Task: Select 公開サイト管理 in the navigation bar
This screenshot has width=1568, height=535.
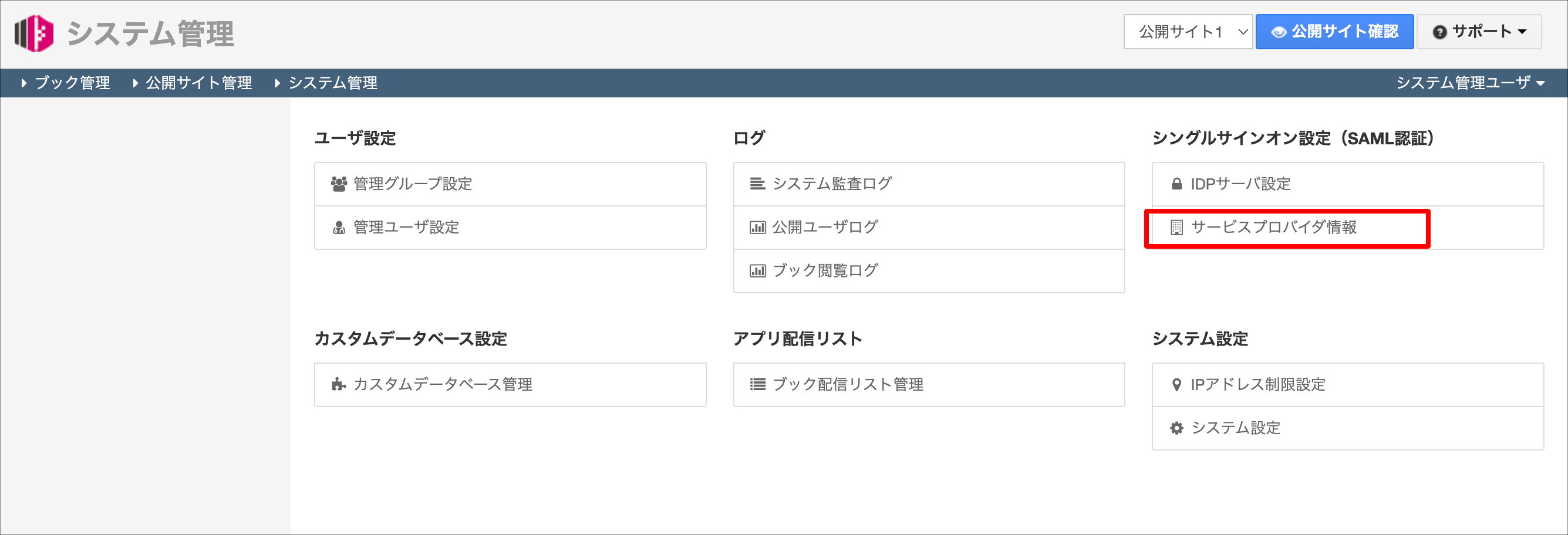Action: pyautogui.click(x=192, y=83)
